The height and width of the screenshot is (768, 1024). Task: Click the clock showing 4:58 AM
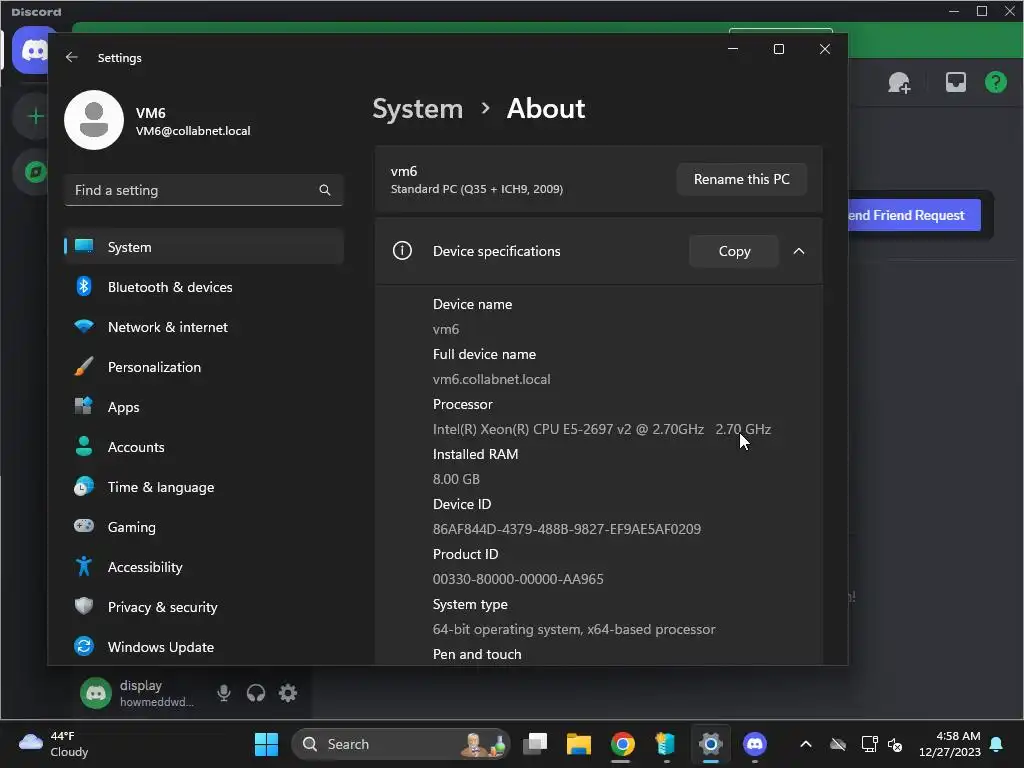[950, 744]
